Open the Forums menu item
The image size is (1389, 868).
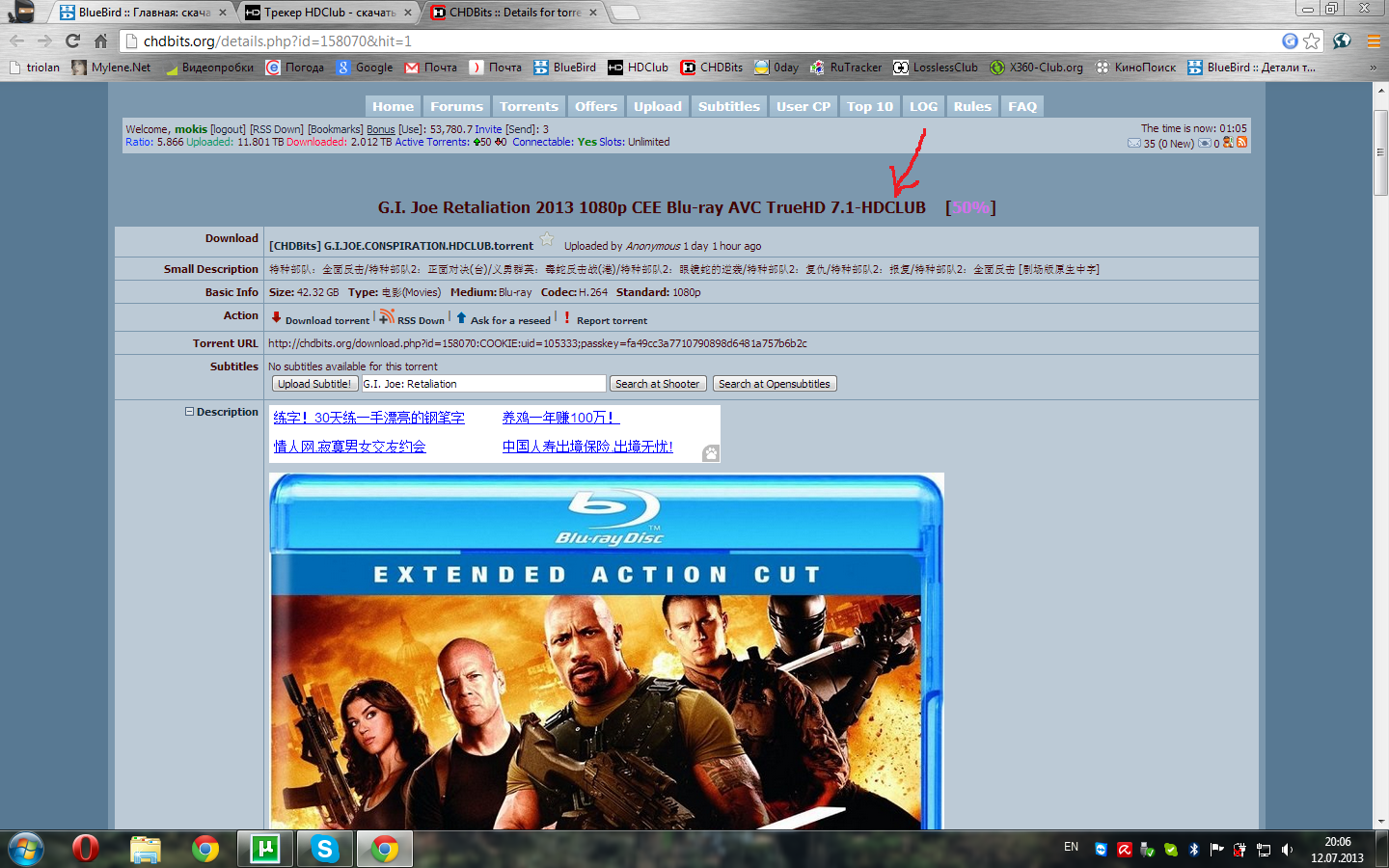(x=456, y=106)
